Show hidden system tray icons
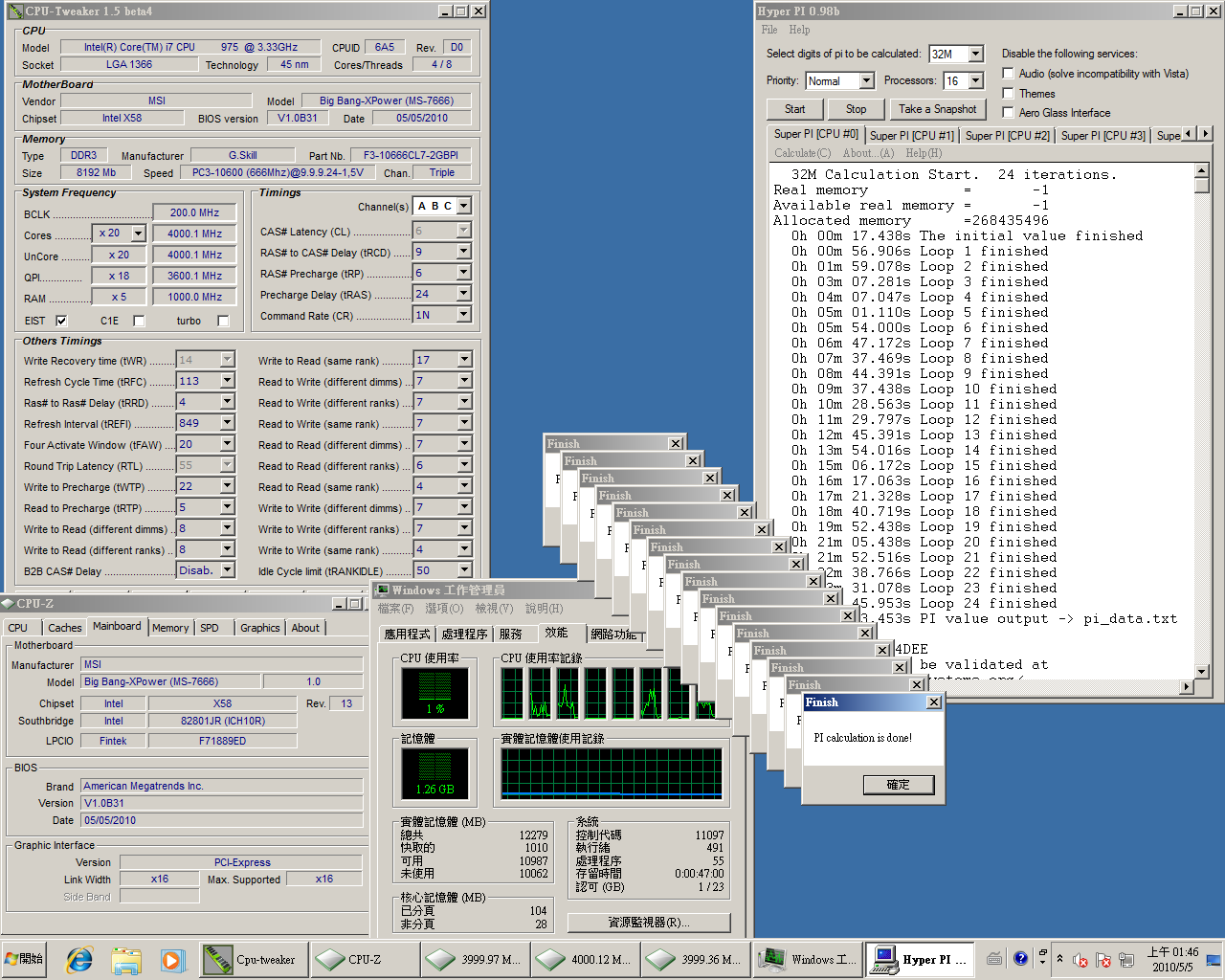Viewport: 1225px width, 980px height. point(1059,958)
